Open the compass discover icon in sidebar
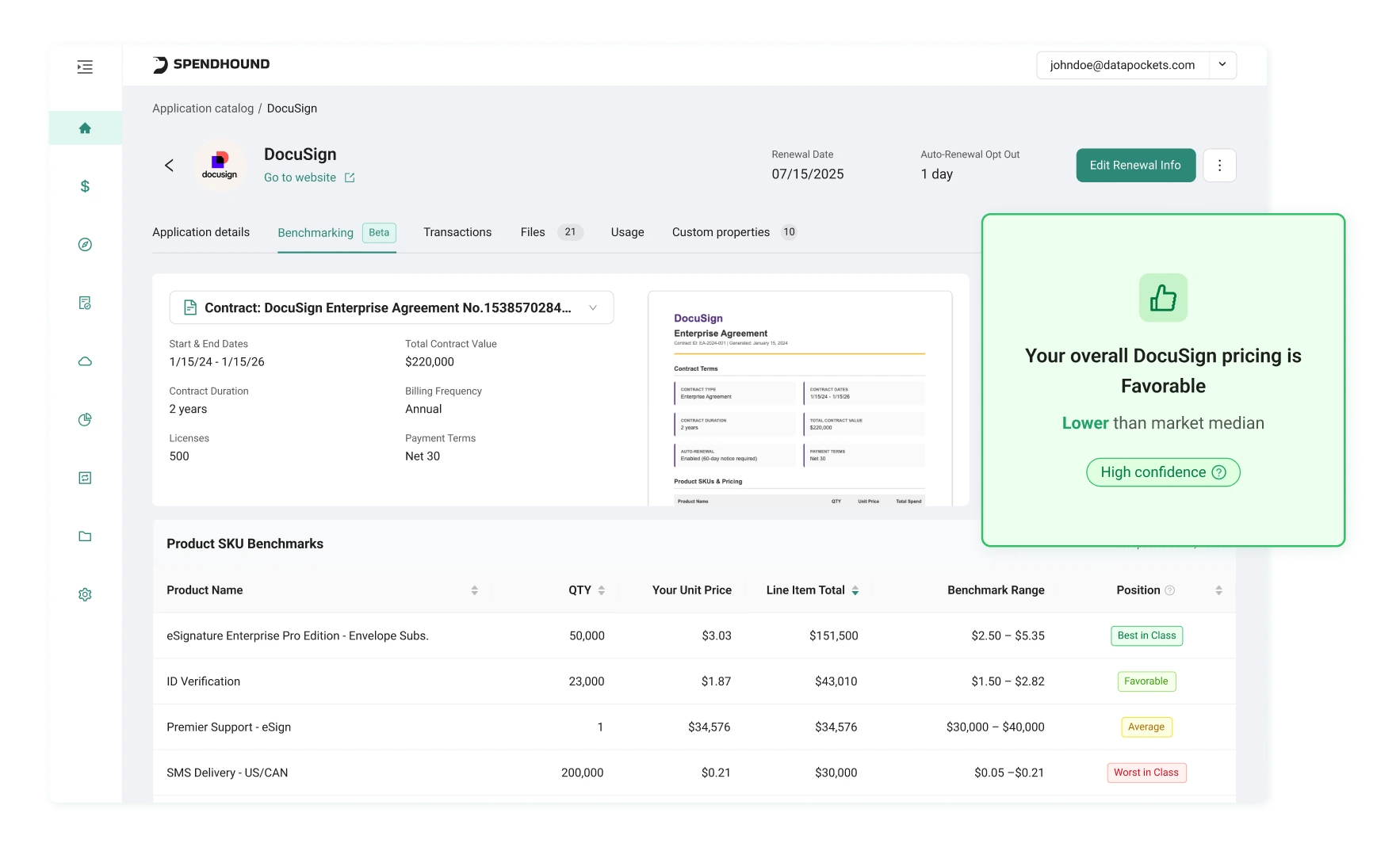The image size is (1400, 851). point(85,245)
